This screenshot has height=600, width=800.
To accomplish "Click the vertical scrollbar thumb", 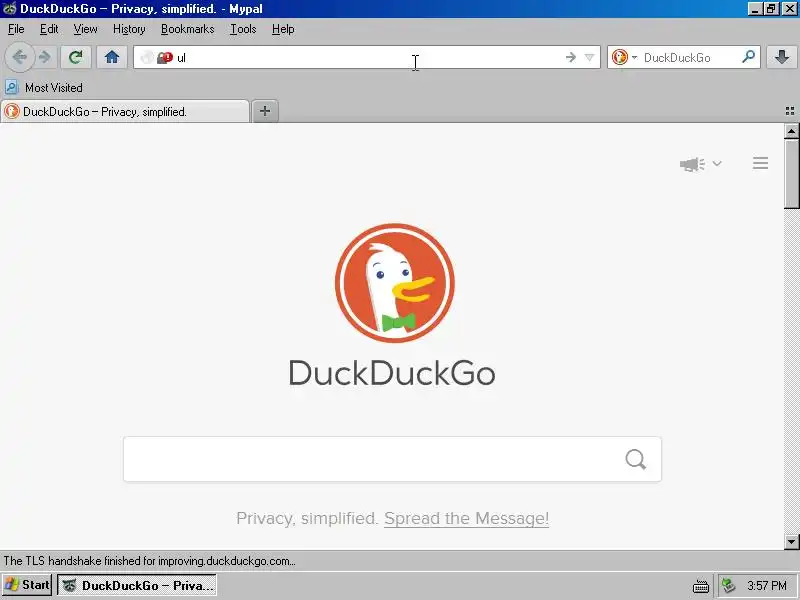I will click(791, 173).
